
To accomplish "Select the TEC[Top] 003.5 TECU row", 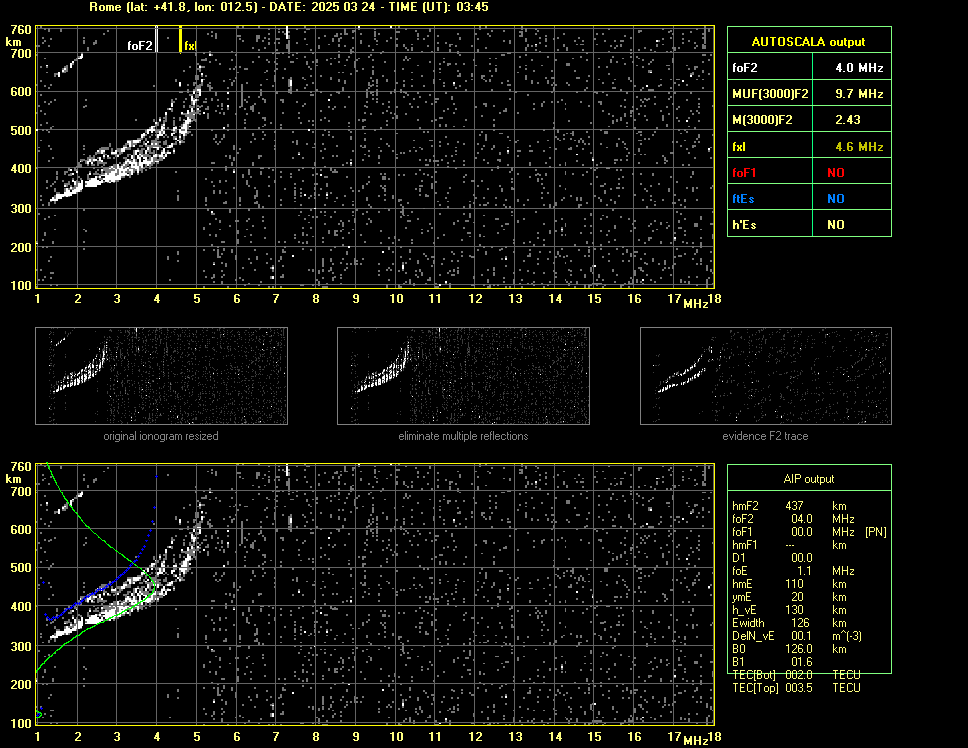I will click(796, 688).
